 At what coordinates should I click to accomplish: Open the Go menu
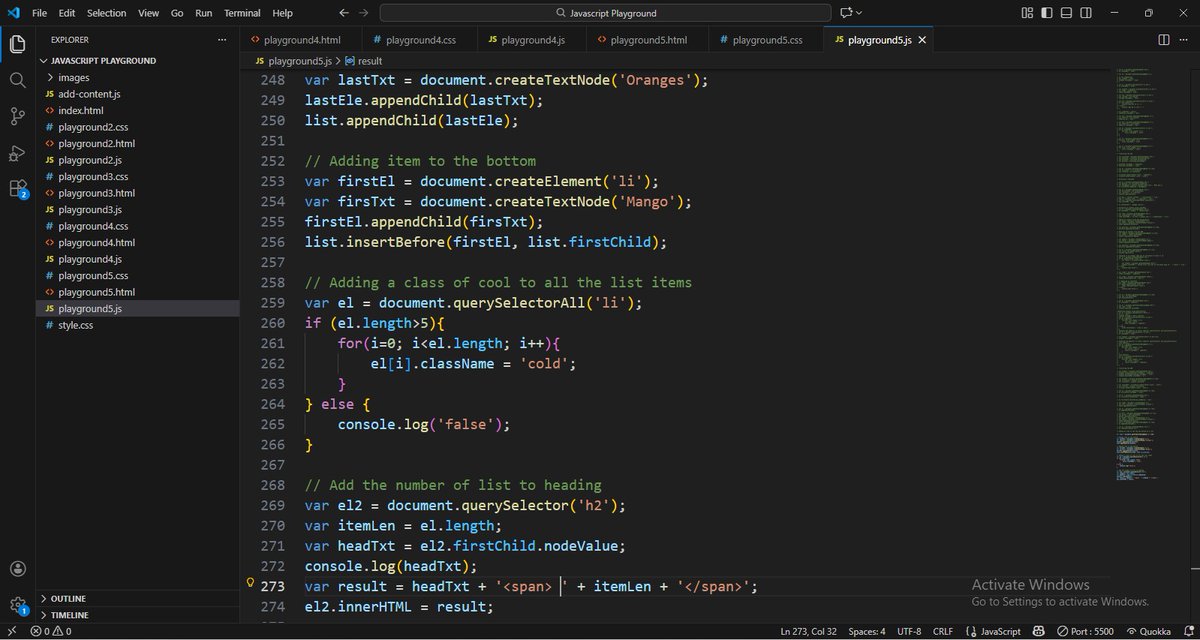coord(177,13)
